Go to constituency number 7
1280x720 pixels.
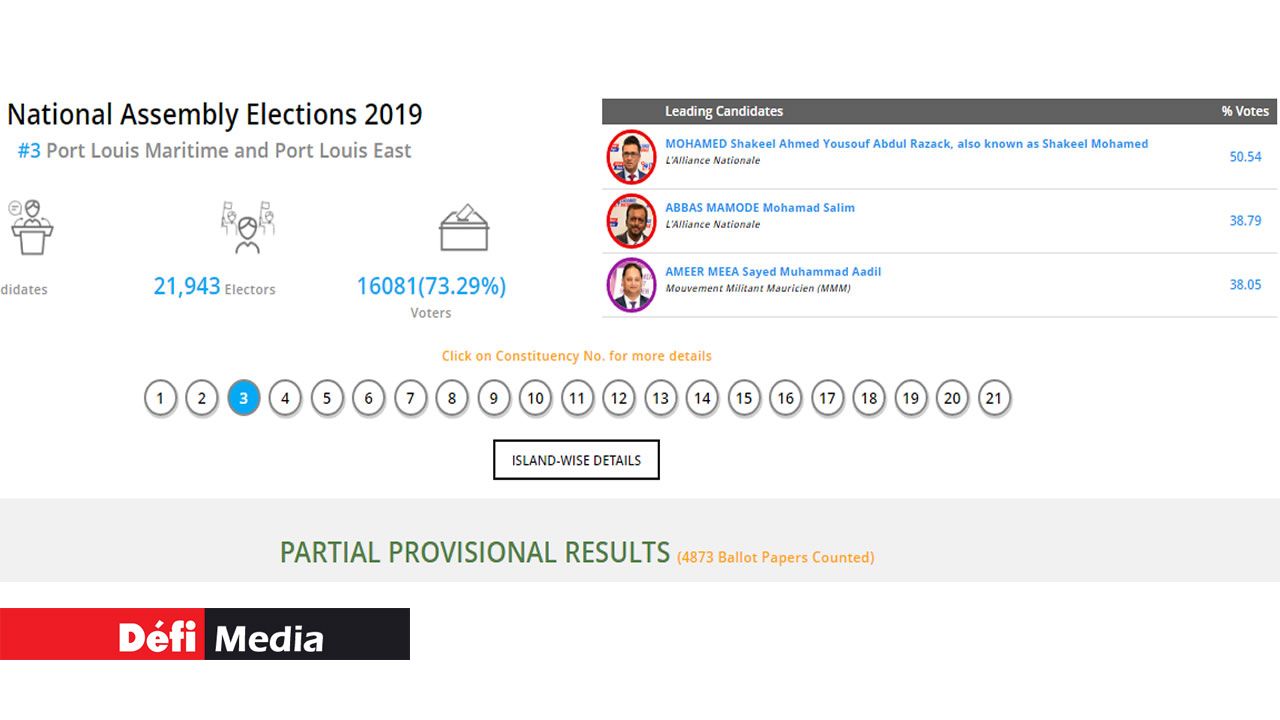410,398
